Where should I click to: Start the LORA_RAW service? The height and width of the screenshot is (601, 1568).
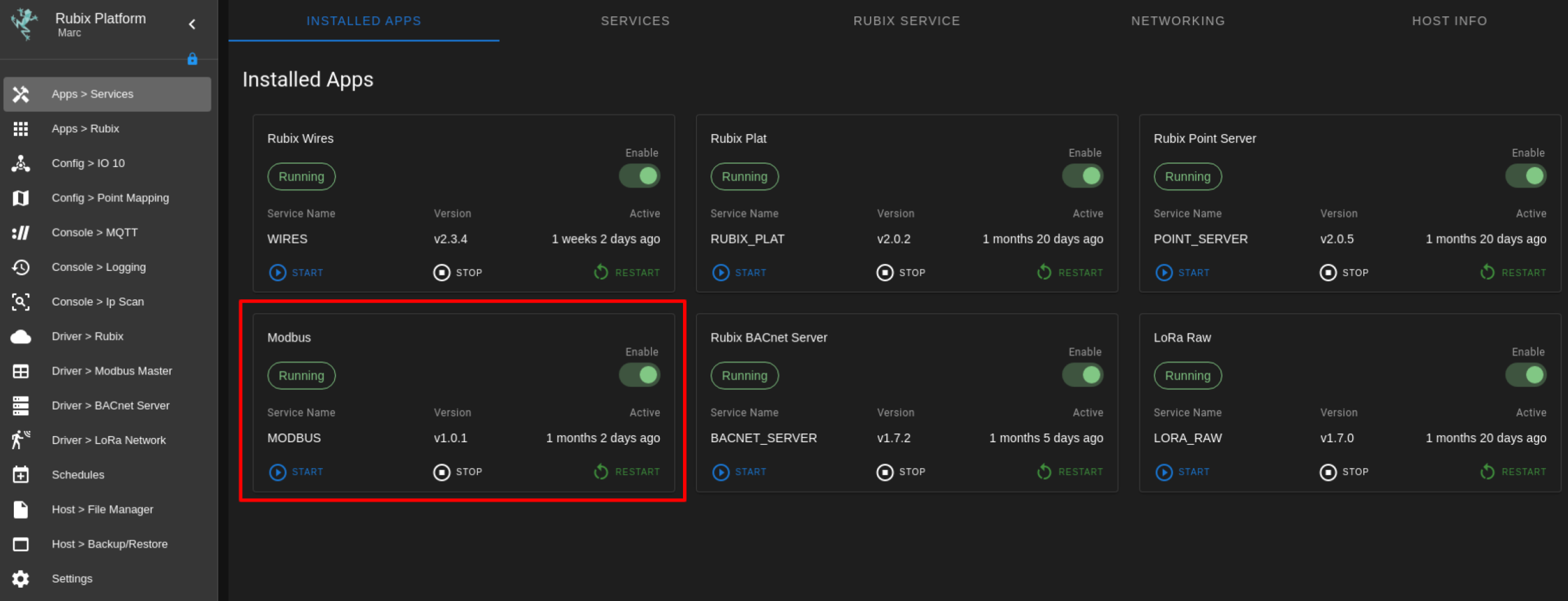[1183, 472]
